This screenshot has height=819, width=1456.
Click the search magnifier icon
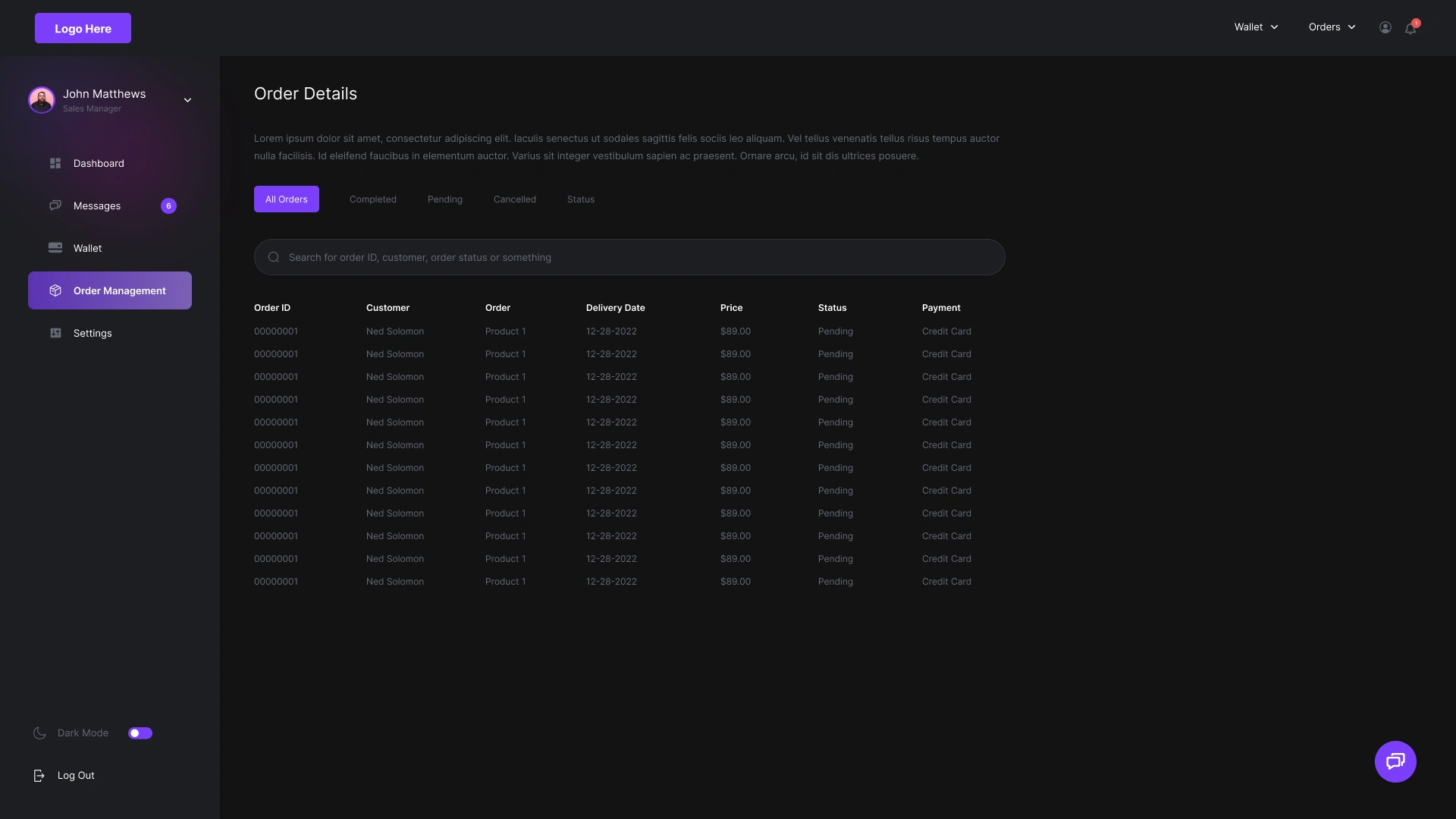tap(274, 257)
